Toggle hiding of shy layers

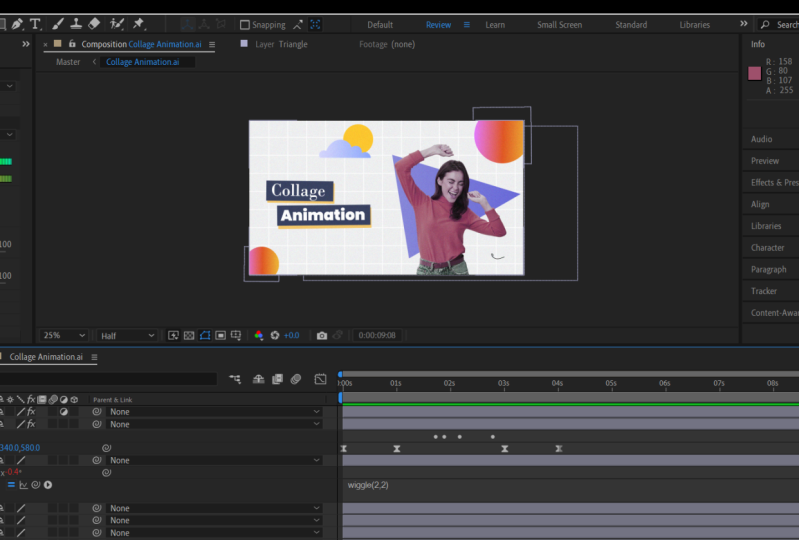tap(258, 379)
